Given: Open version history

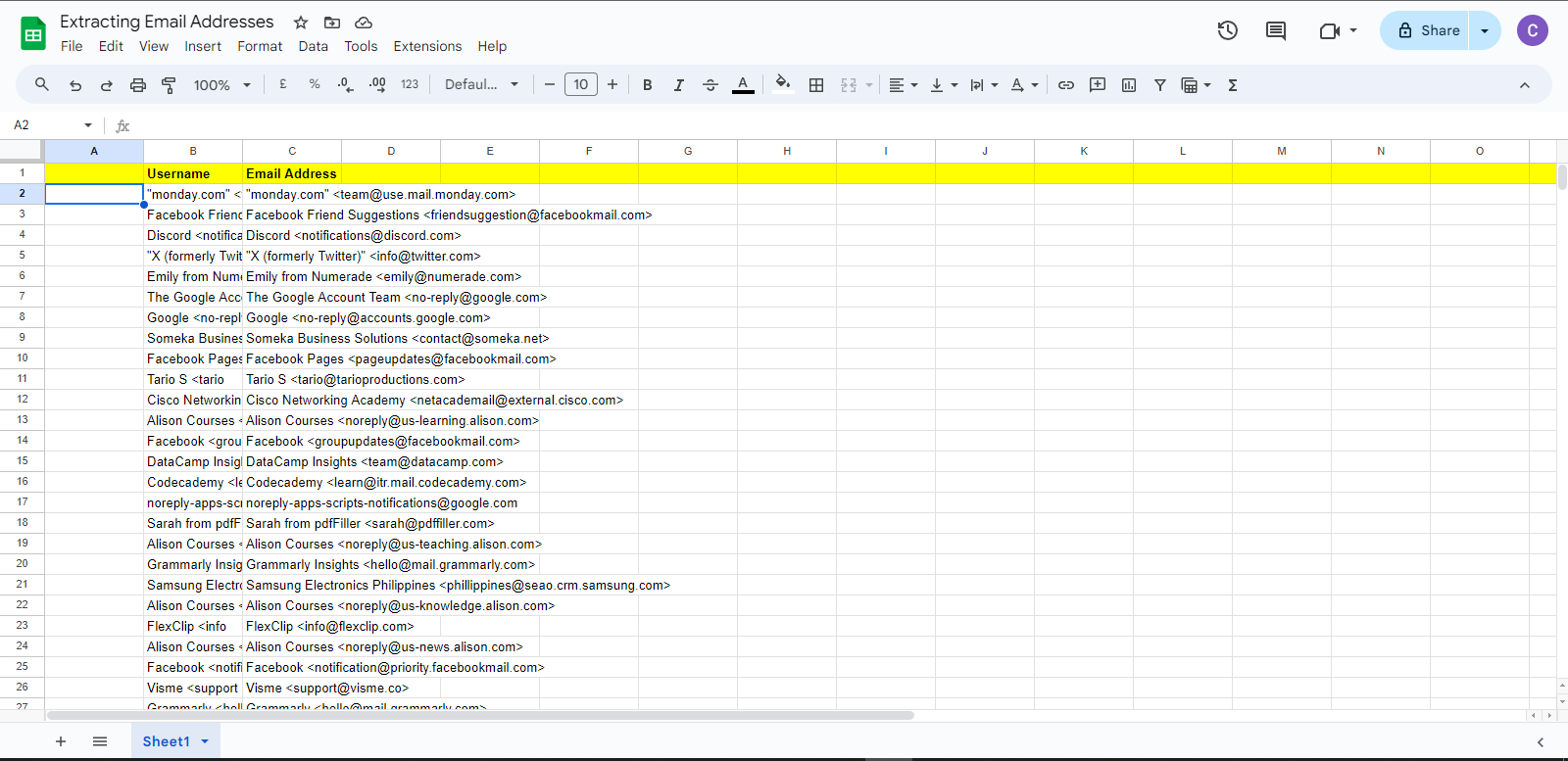Looking at the screenshot, I should point(1228,30).
